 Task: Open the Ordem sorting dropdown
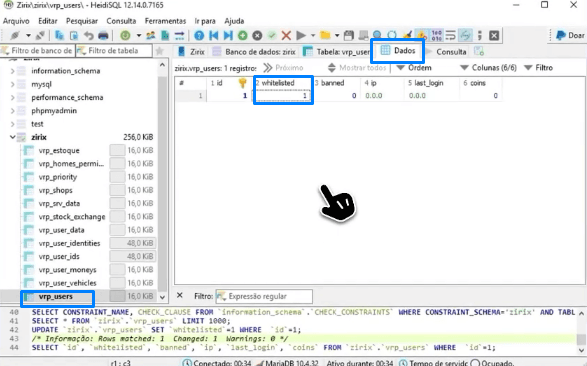[414, 68]
